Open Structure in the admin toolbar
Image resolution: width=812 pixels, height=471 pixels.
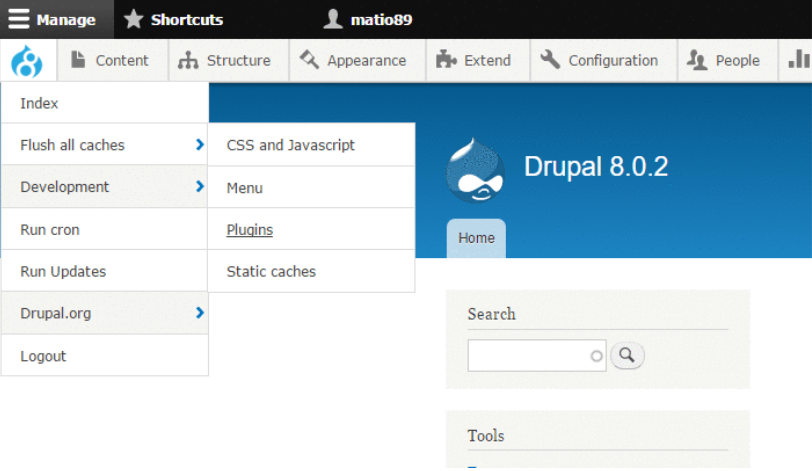point(226,61)
